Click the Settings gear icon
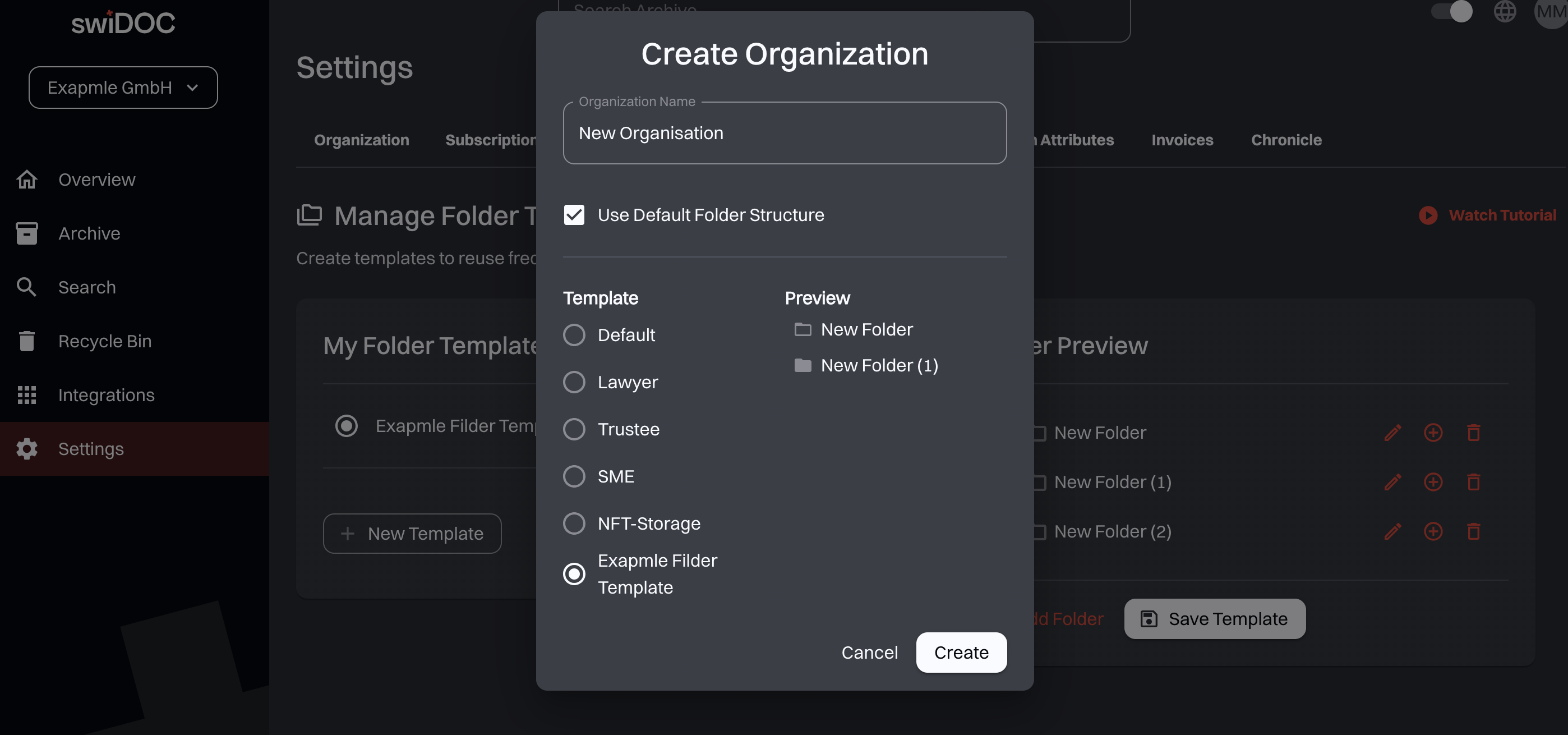 tap(27, 449)
